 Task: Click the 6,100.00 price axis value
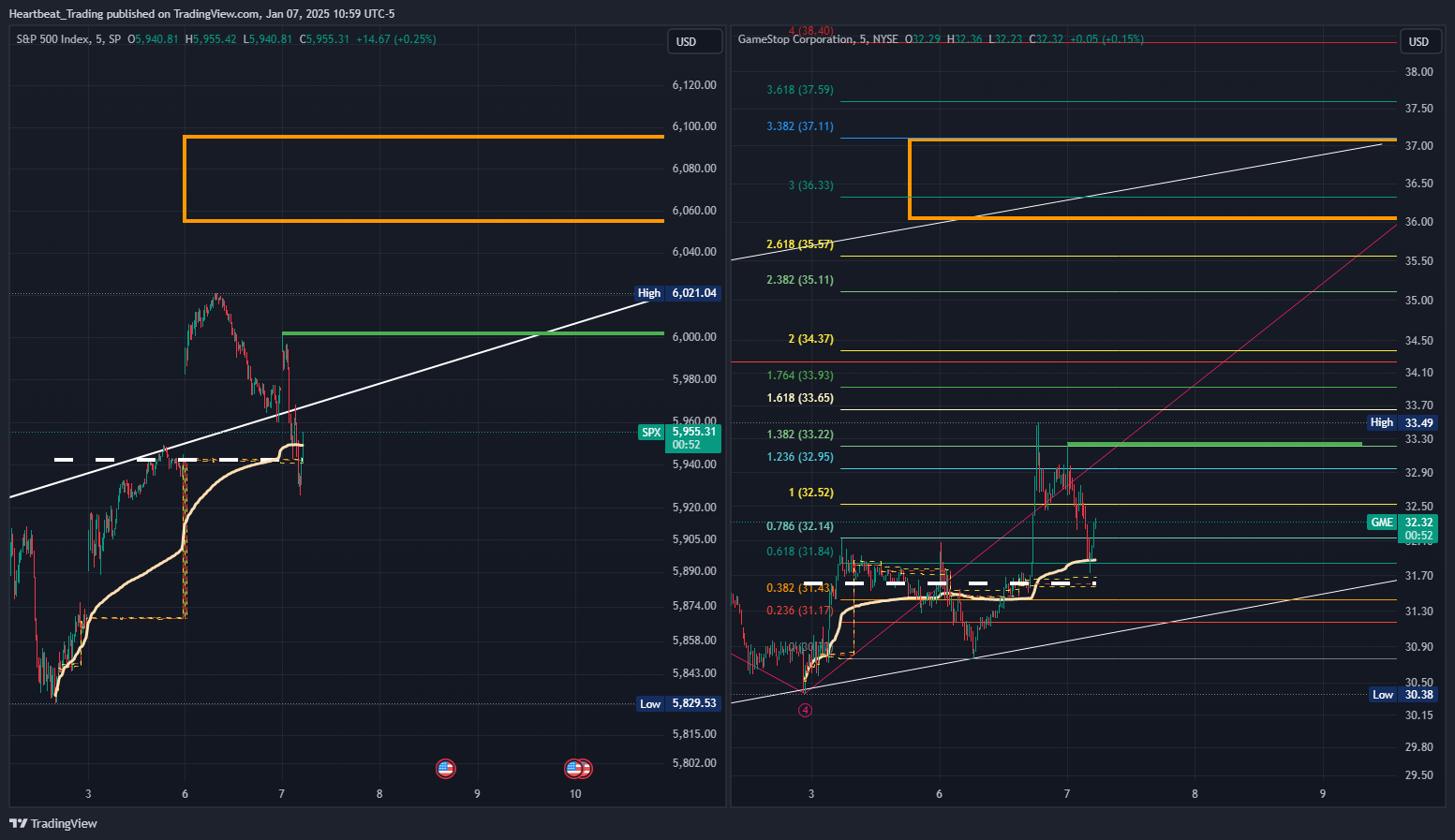[694, 126]
